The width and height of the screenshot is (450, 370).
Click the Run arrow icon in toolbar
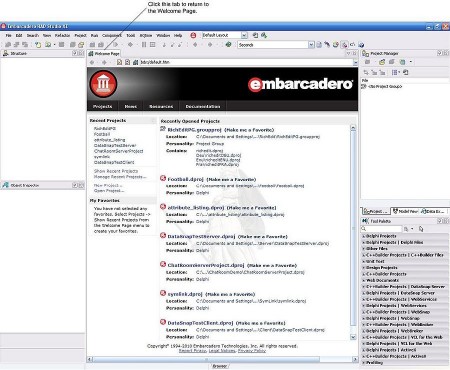116,44
